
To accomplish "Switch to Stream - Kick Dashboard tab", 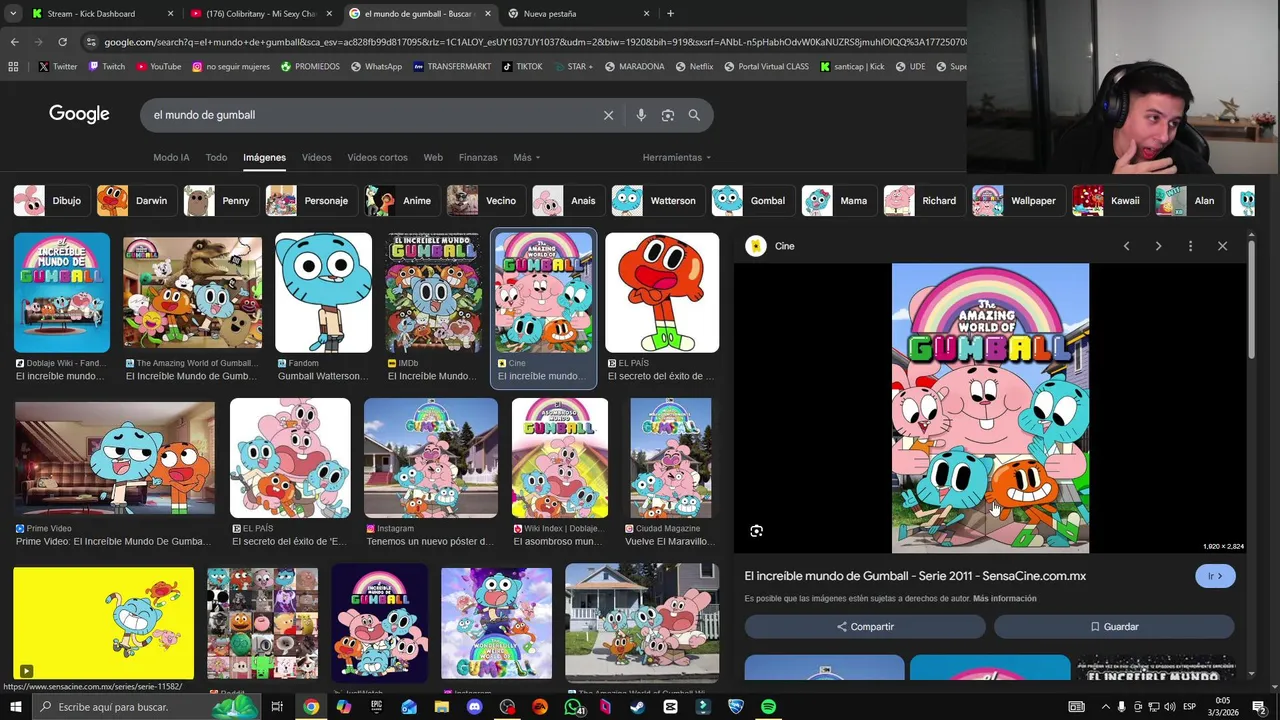I will pyautogui.click(x=101, y=14).
